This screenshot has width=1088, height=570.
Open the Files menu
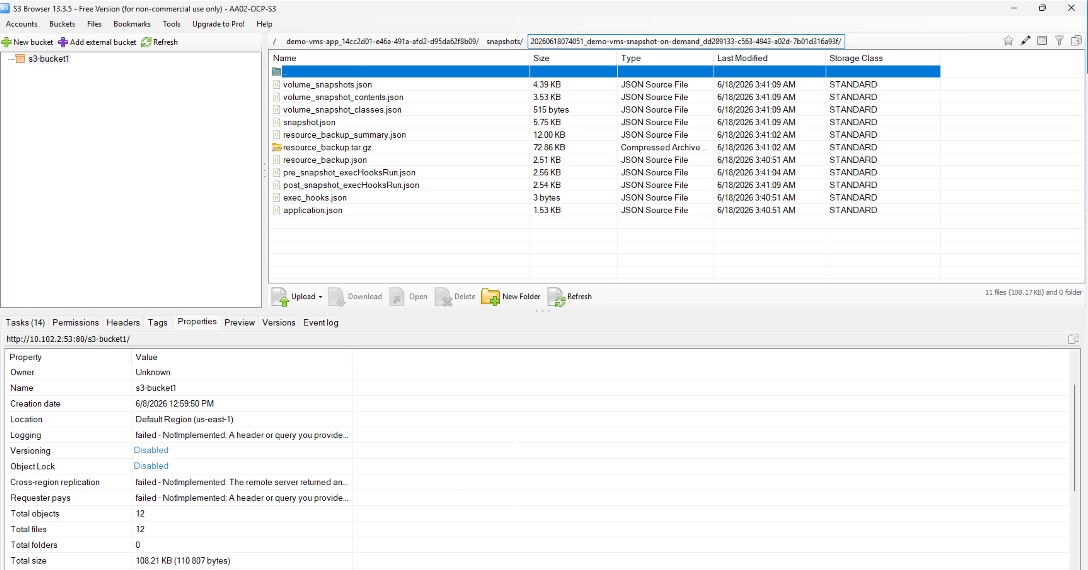[x=94, y=24]
